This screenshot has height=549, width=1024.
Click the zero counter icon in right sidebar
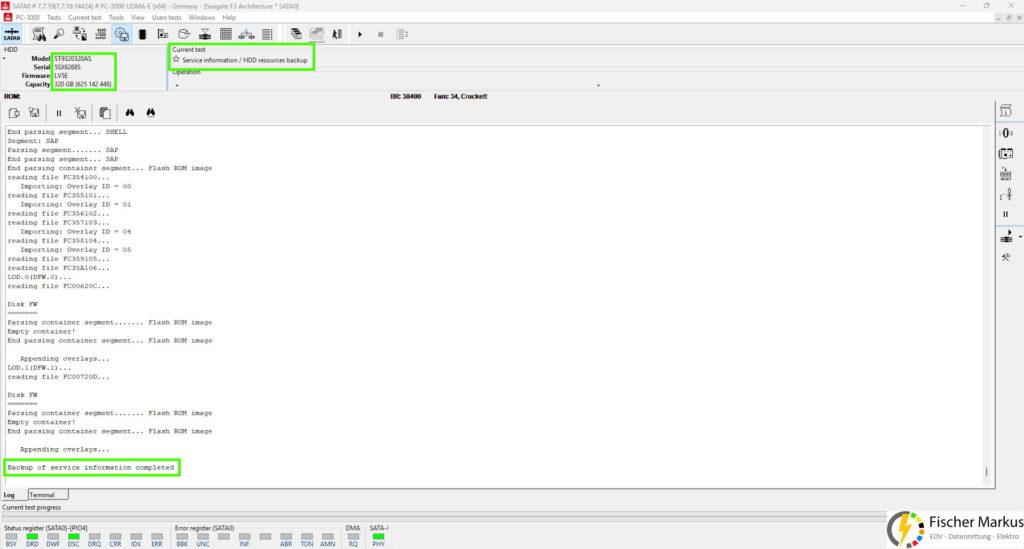[x=1006, y=133]
